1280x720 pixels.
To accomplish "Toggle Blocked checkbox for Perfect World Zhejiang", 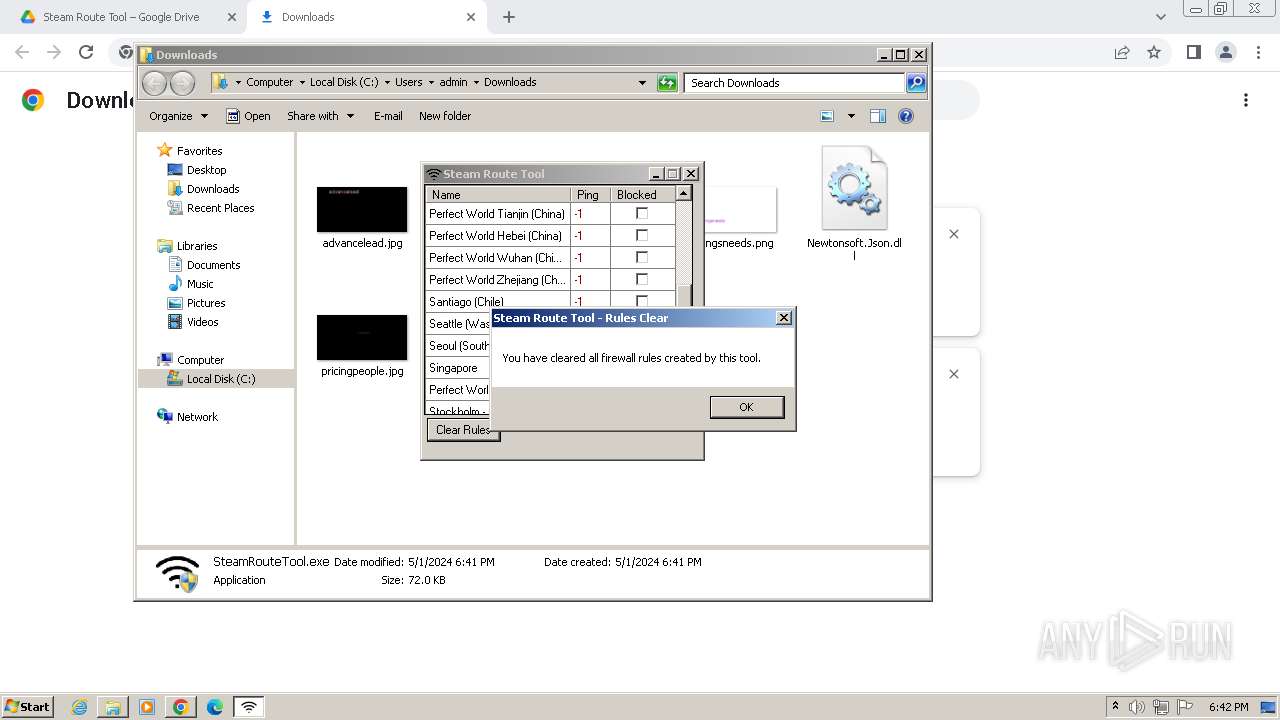I will [x=642, y=279].
